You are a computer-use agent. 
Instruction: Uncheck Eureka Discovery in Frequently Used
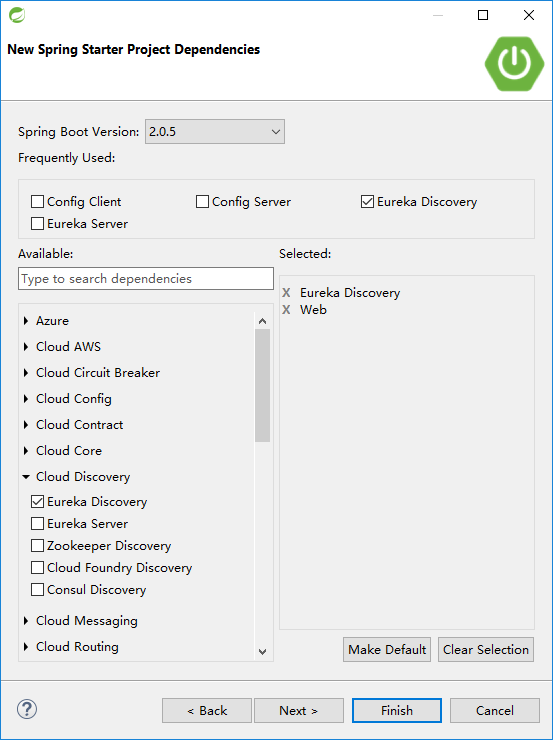tap(368, 202)
